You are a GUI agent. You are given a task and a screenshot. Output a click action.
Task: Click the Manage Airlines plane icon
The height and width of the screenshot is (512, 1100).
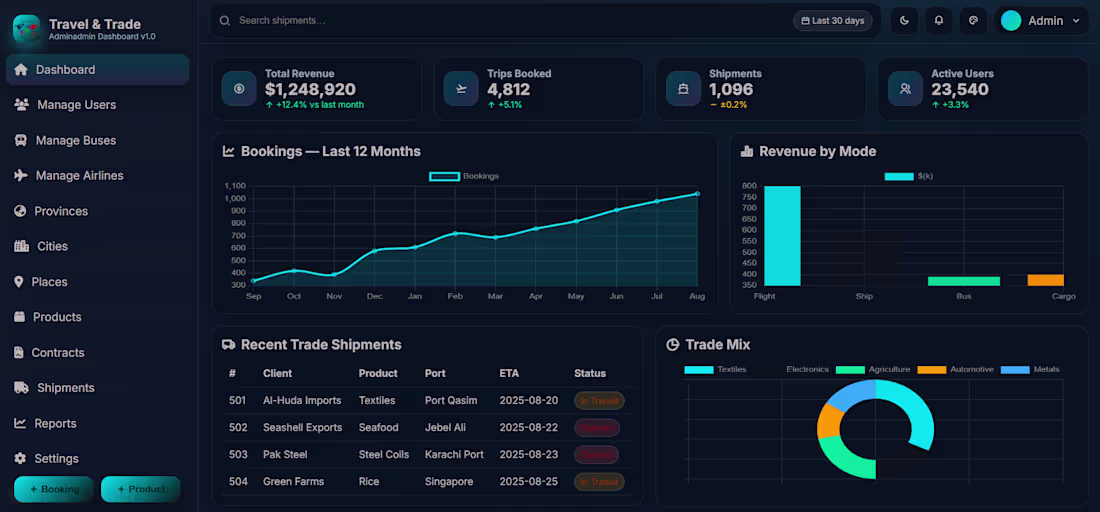(21, 175)
